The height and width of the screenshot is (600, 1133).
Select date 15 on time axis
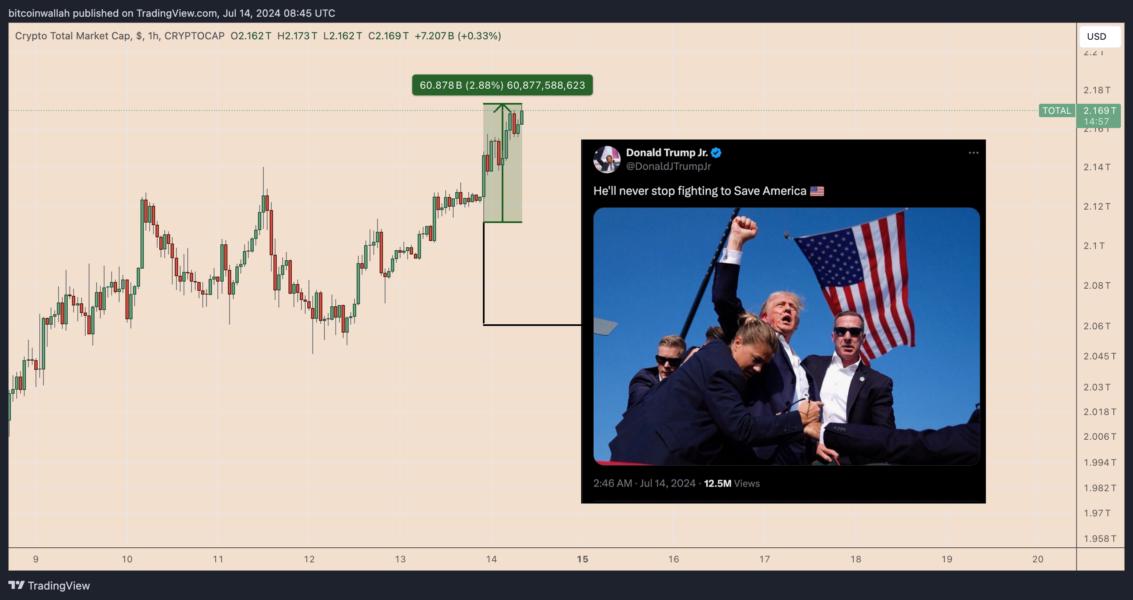[582, 559]
